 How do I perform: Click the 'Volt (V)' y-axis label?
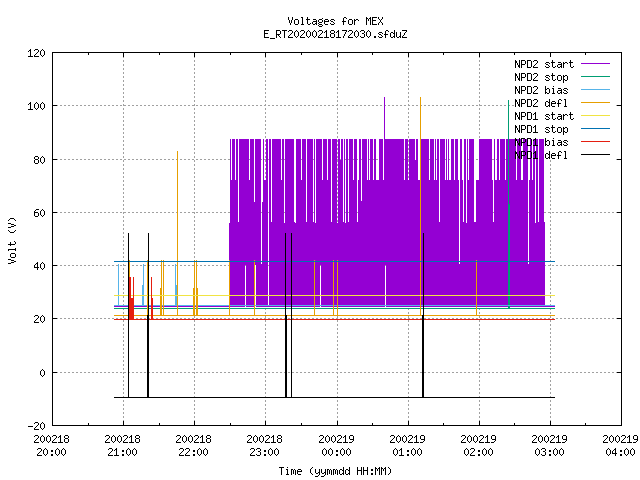(x=12, y=240)
